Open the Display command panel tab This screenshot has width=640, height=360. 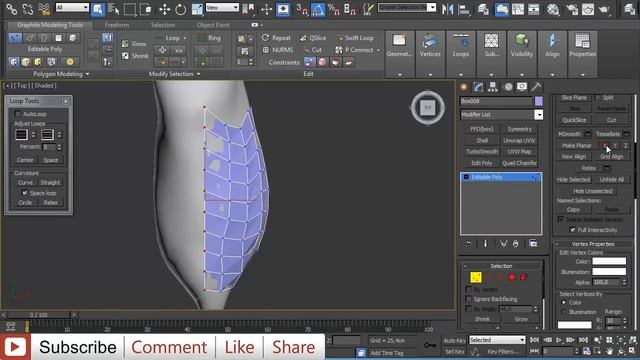(522, 87)
